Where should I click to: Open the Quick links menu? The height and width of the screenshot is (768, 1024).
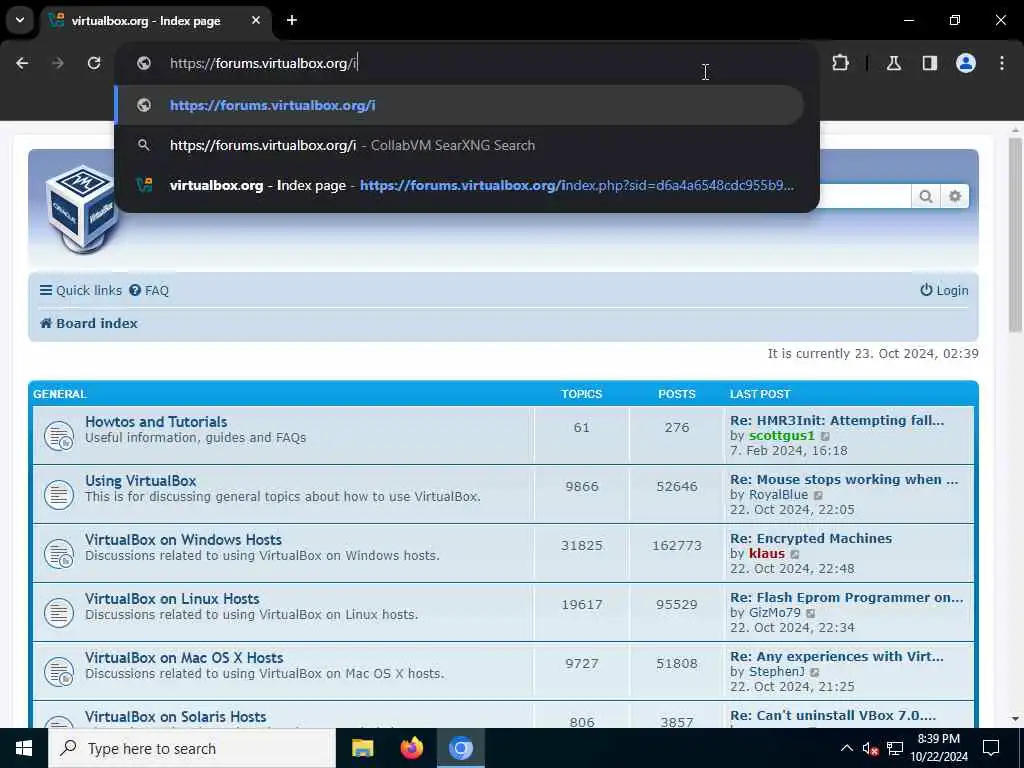(81, 291)
